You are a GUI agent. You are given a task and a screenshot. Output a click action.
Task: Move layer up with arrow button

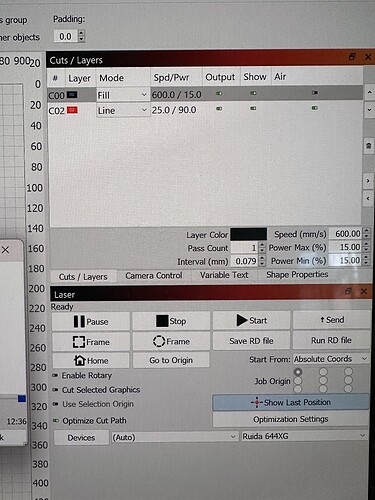[369, 92]
